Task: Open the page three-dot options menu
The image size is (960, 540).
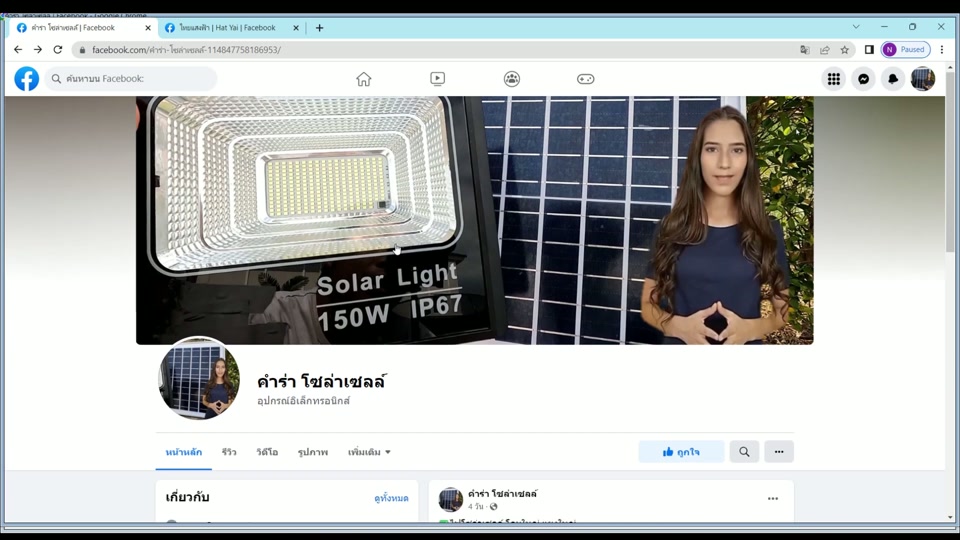Action: tap(779, 452)
